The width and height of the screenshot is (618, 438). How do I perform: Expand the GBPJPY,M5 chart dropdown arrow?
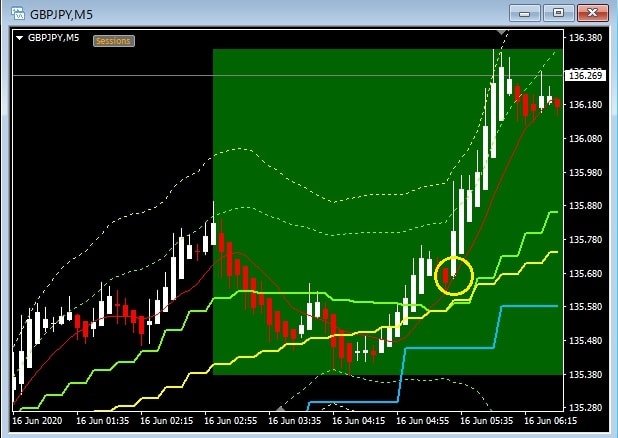coord(18,39)
